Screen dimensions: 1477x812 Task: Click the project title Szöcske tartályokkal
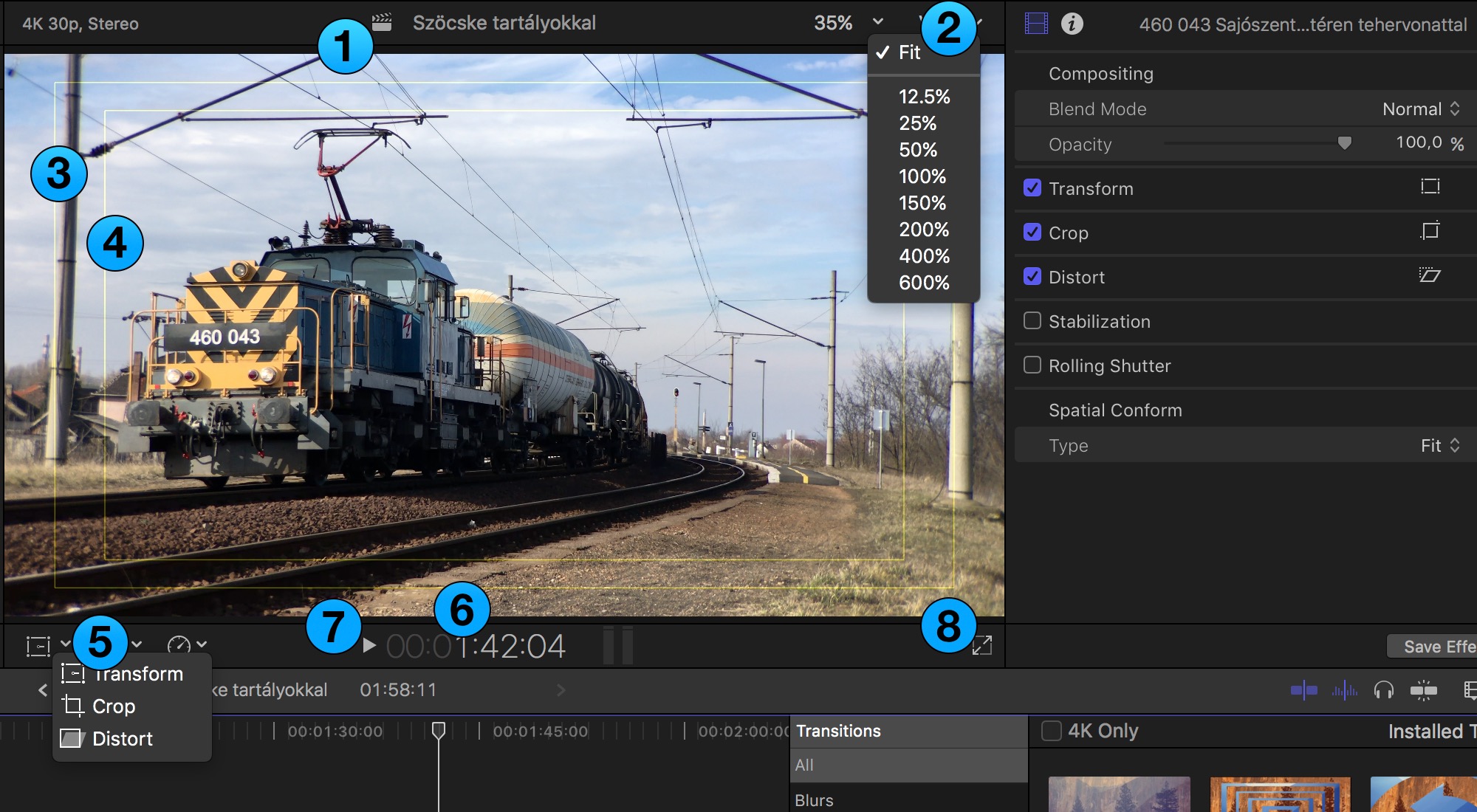coord(504,23)
